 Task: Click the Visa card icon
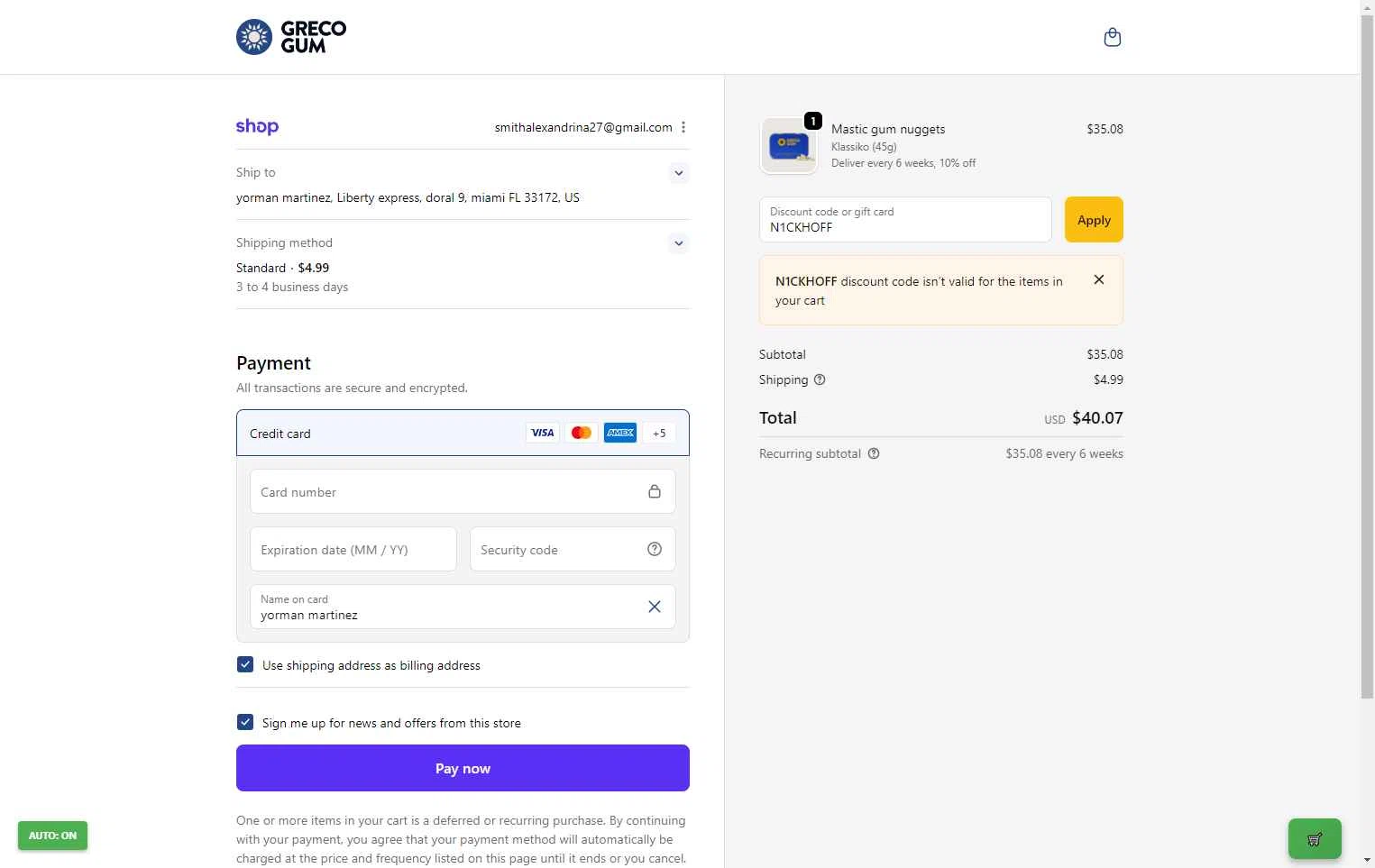click(543, 433)
